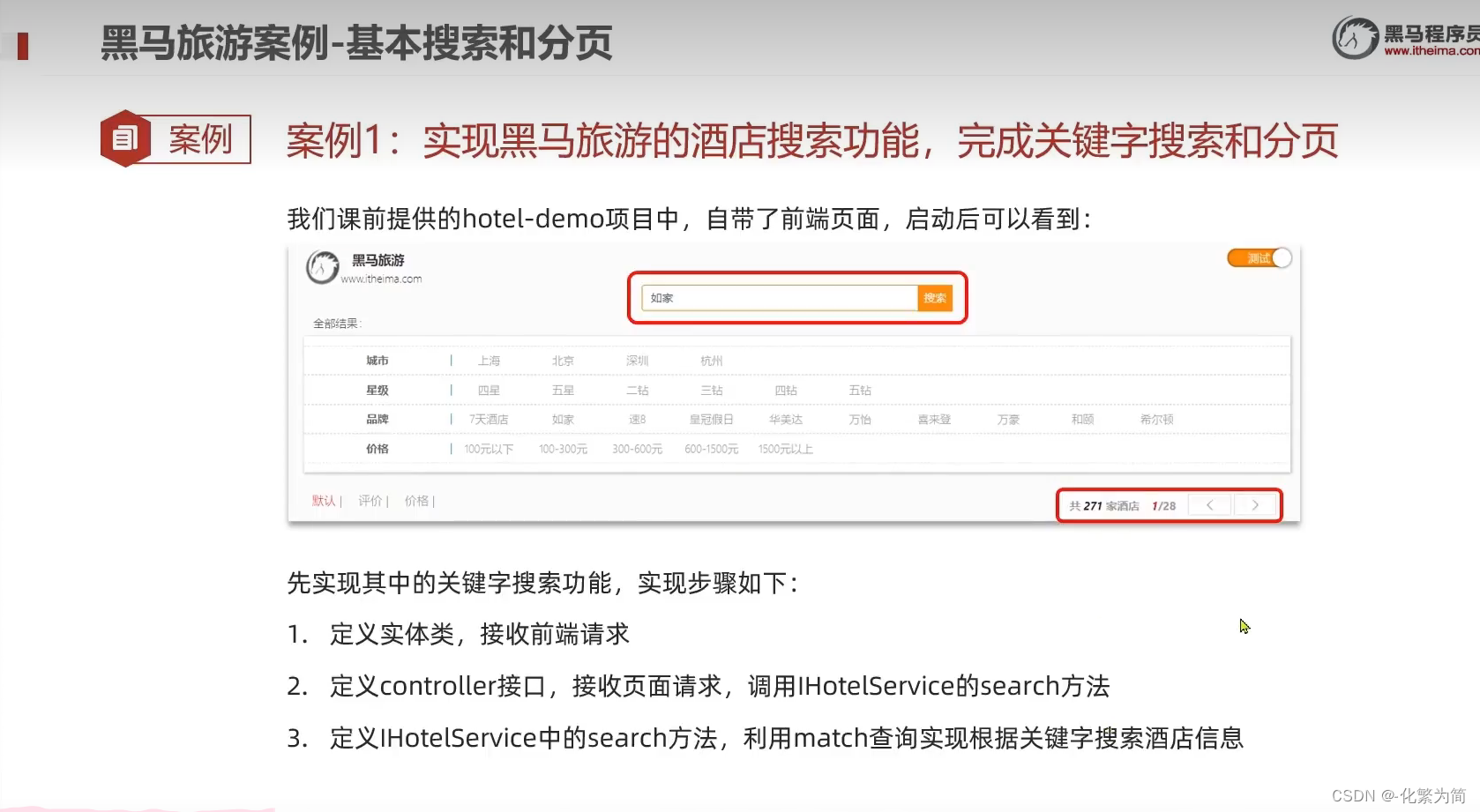This screenshot has height=812, width=1480.
Task: Select the 万怡 brand filter
Action: pos(859,420)
